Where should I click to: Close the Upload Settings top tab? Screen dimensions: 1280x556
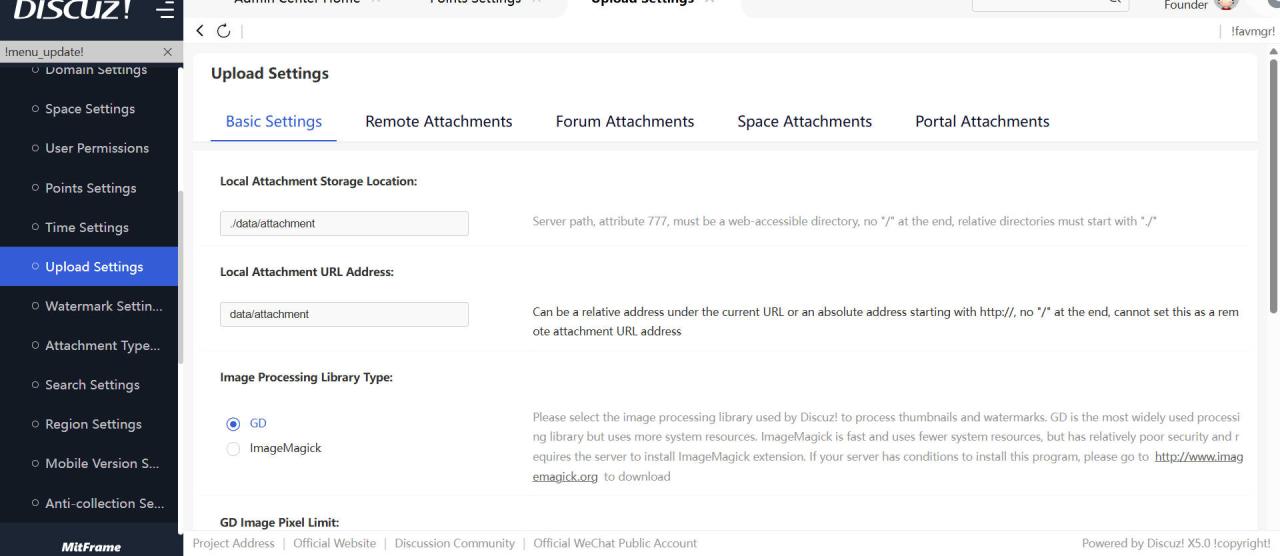(710, 3)
